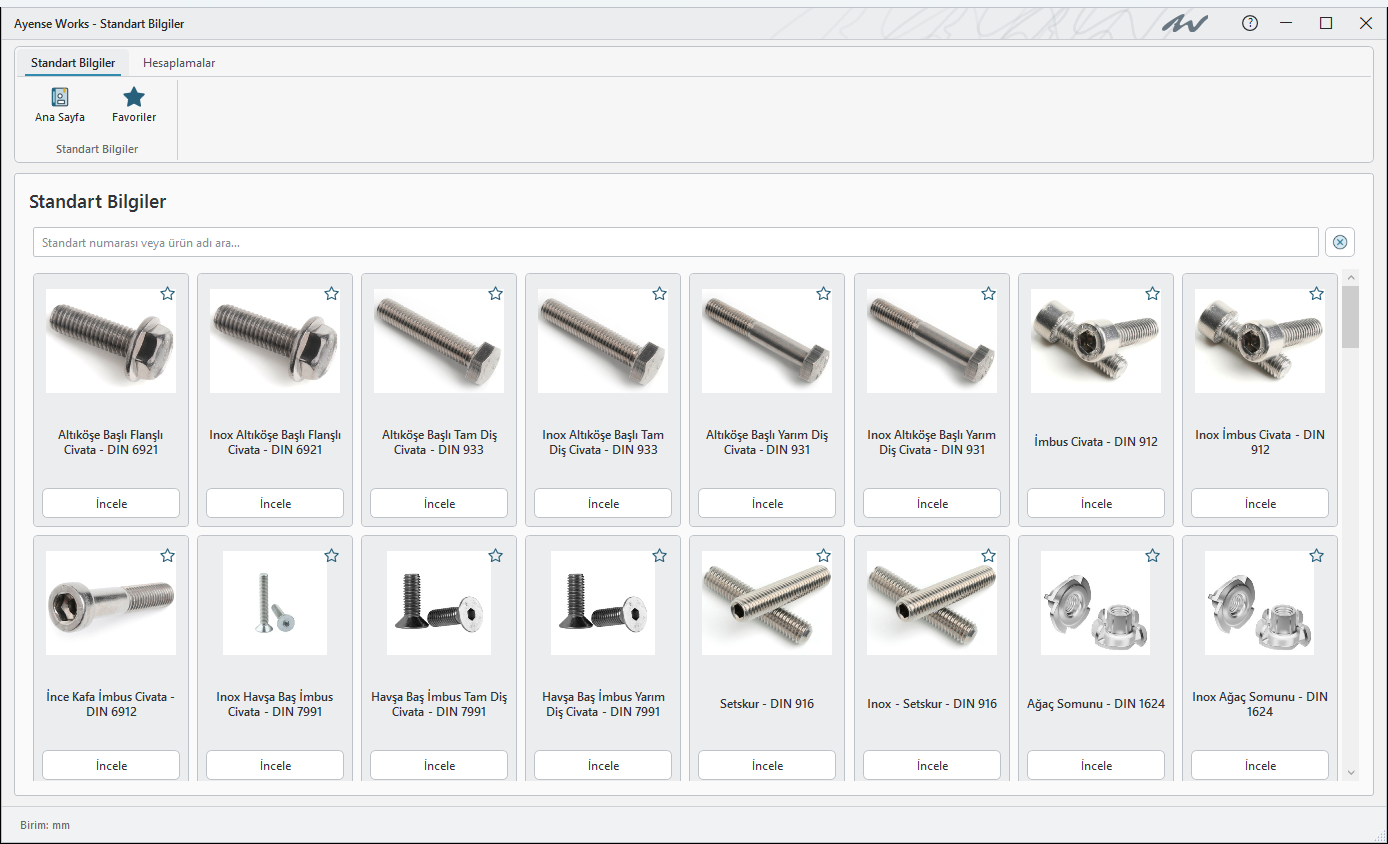This screenshot has width=1388, height=844.
Task: Click İncele for Altıköşe Başlı Flanşlı Civata DIN 6921
Action: [111, 503]
